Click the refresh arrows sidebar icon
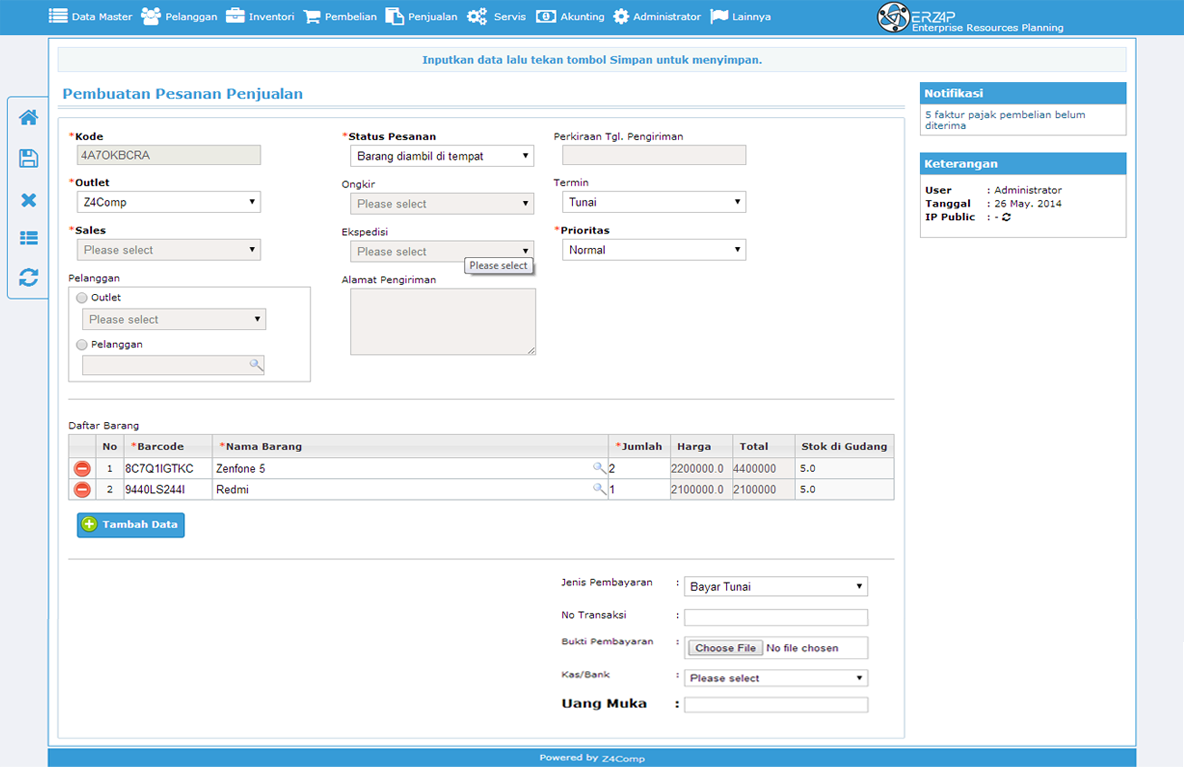This screenshot has width=1185, height=767. pyautogui.click(x=29, y=277)
